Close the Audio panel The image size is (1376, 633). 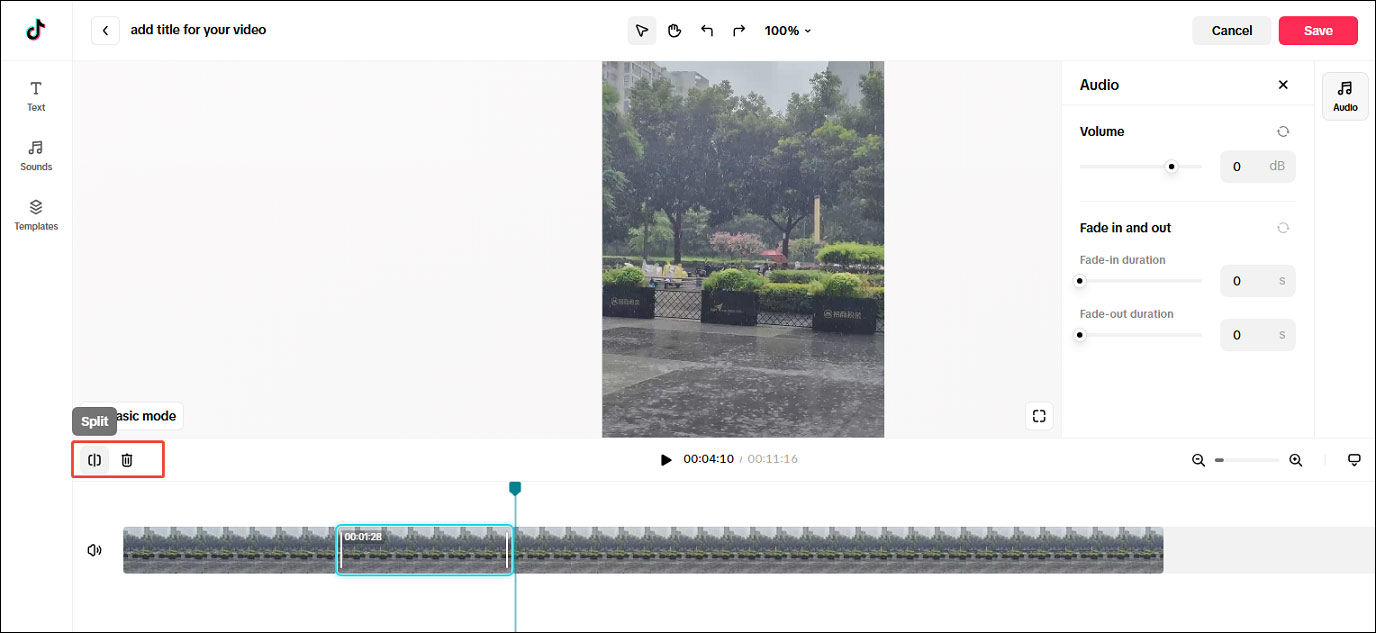tap(1283, 85)
